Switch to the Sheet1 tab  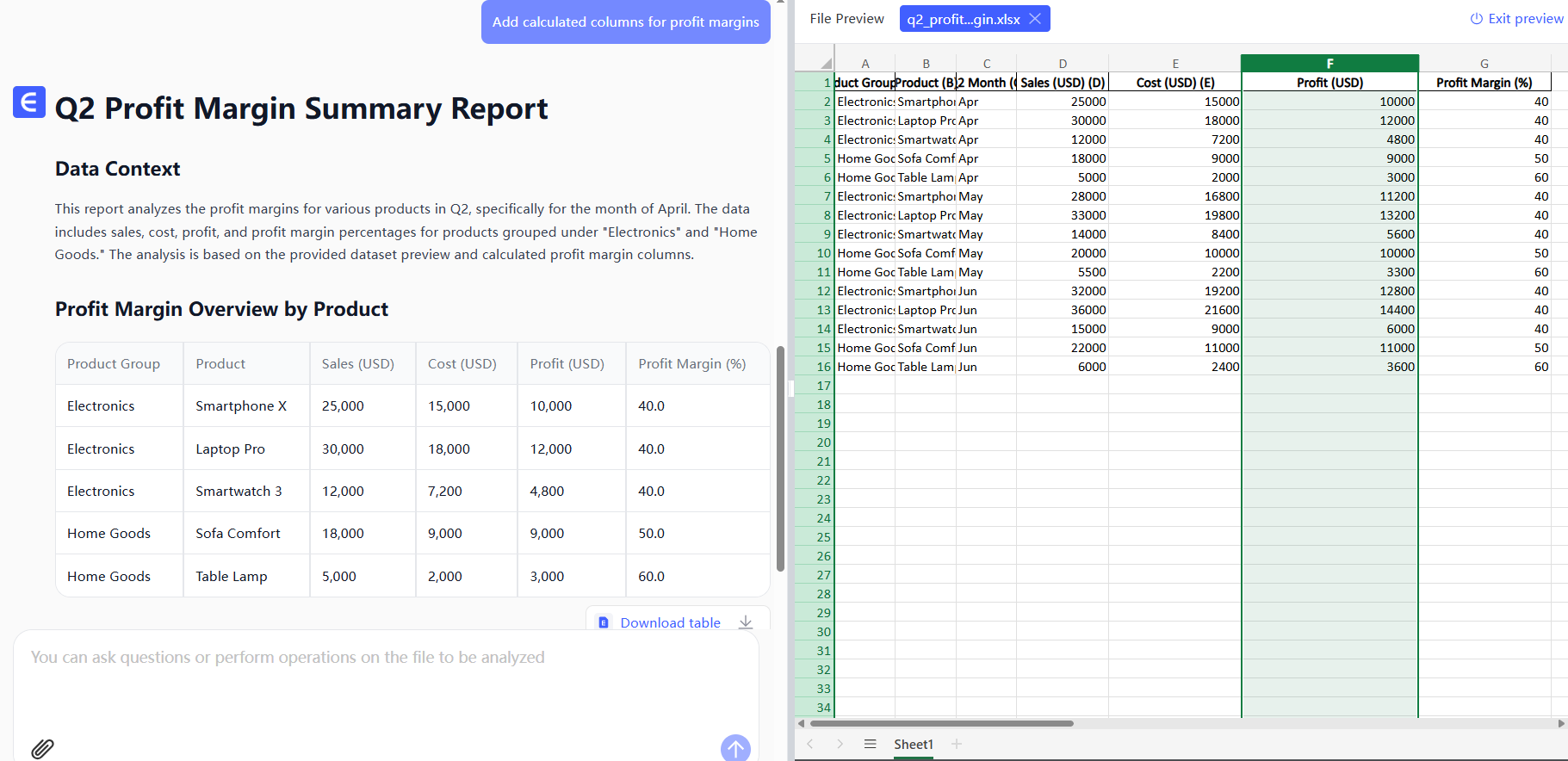913,744
